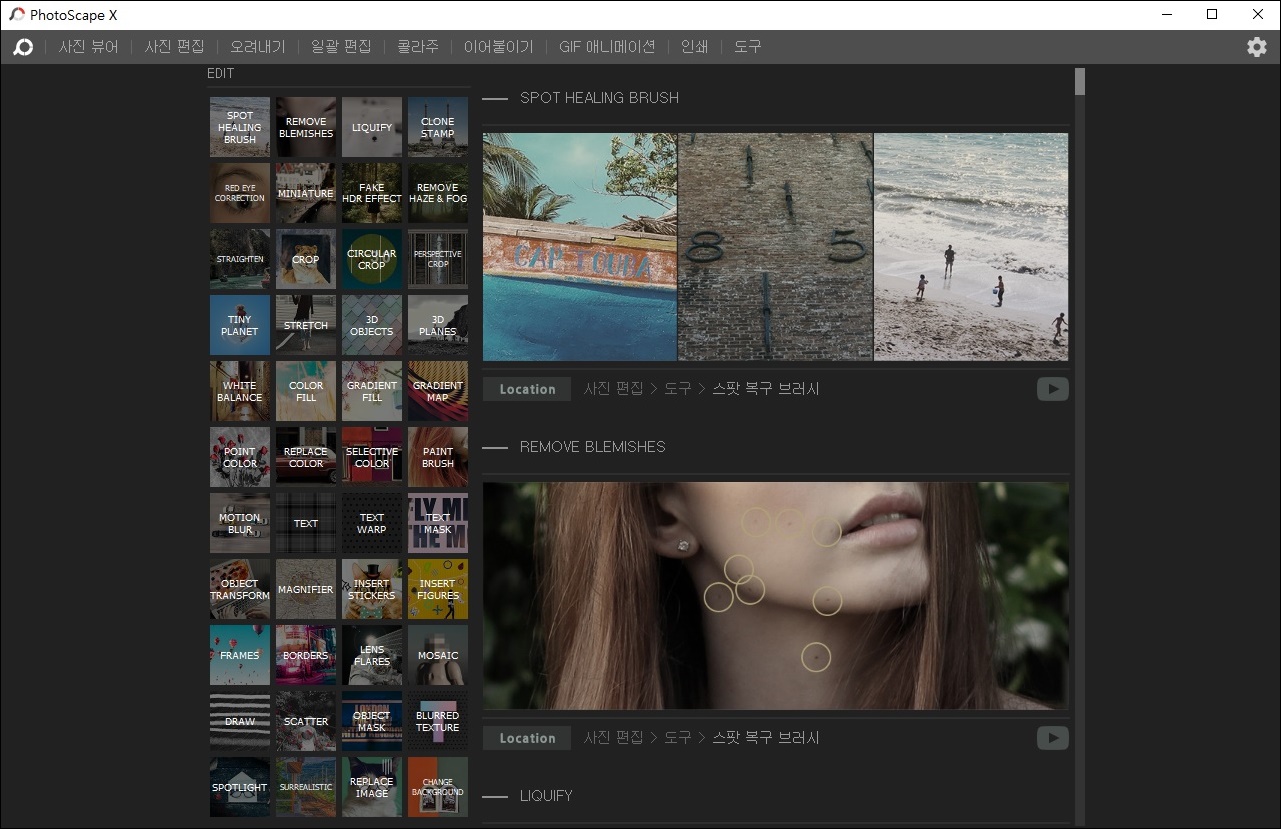The height and width of the screenshot is (829, 1281).
Task: Choose the Circular Crop tile
Action: pos(372,259)
